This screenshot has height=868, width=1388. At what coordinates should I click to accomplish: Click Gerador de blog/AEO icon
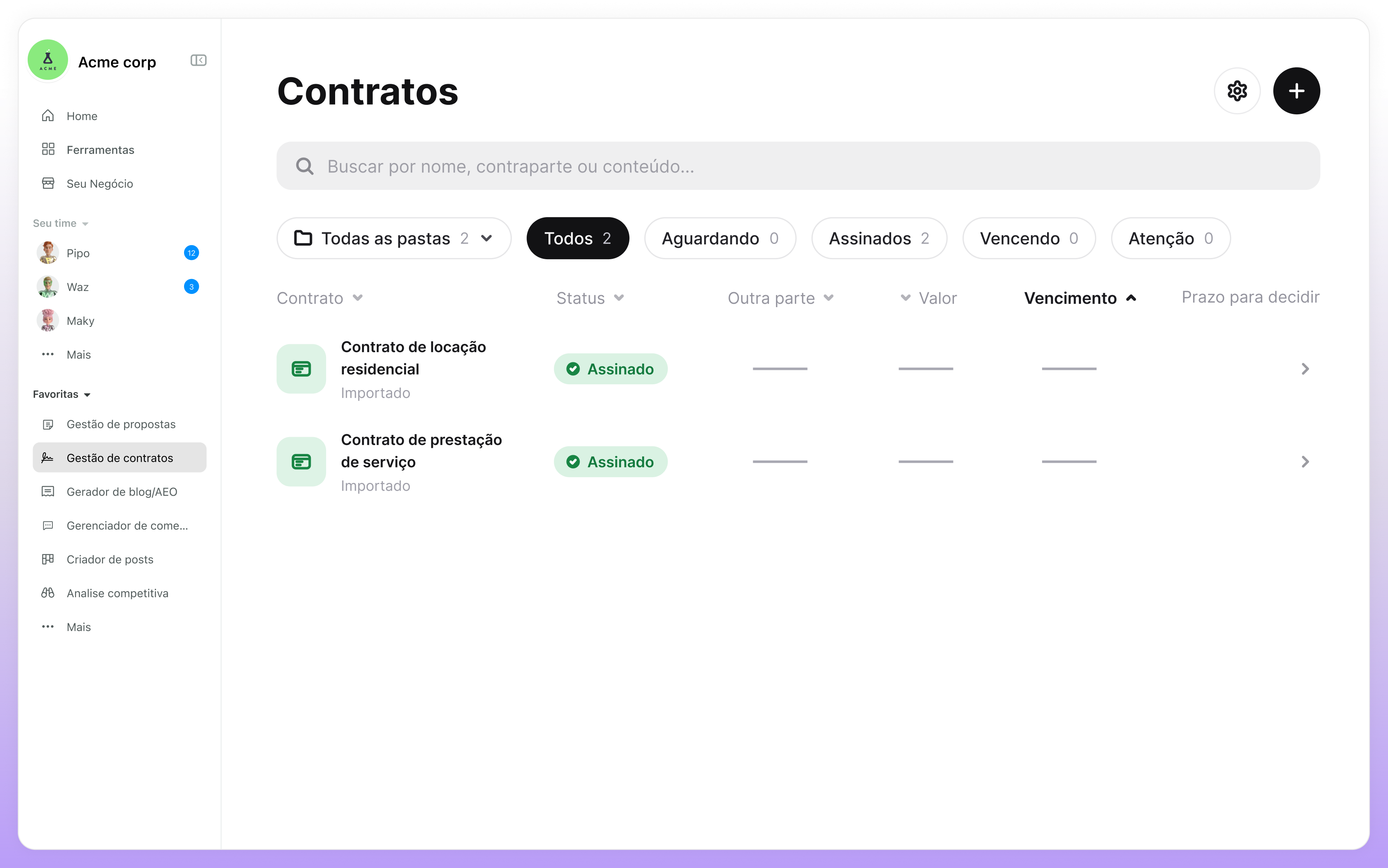click(48, 492)
